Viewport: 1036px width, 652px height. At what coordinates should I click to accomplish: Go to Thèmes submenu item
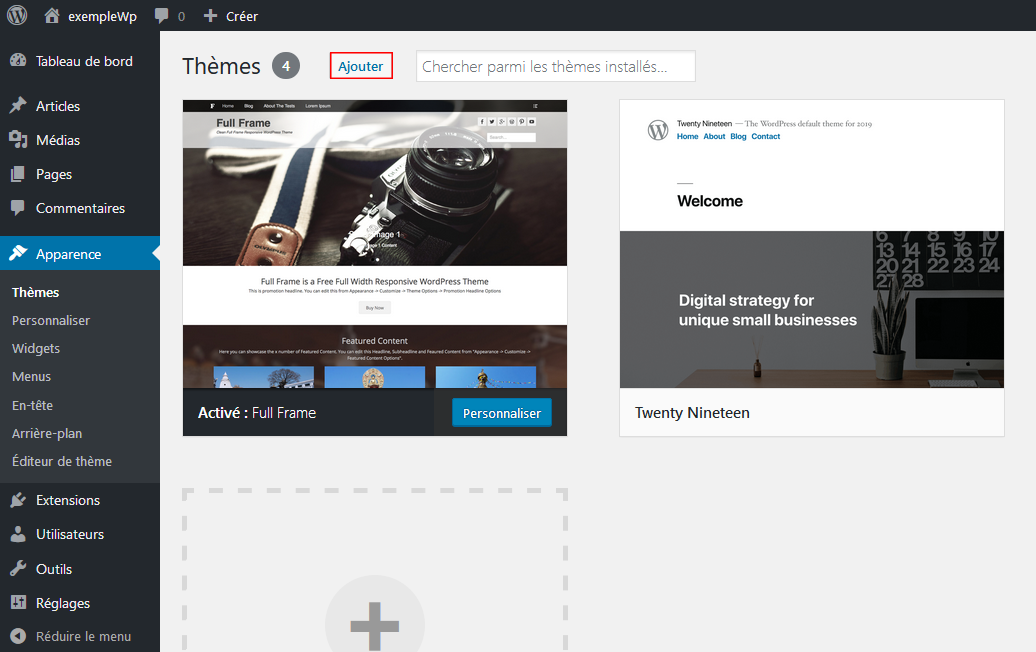35,292
